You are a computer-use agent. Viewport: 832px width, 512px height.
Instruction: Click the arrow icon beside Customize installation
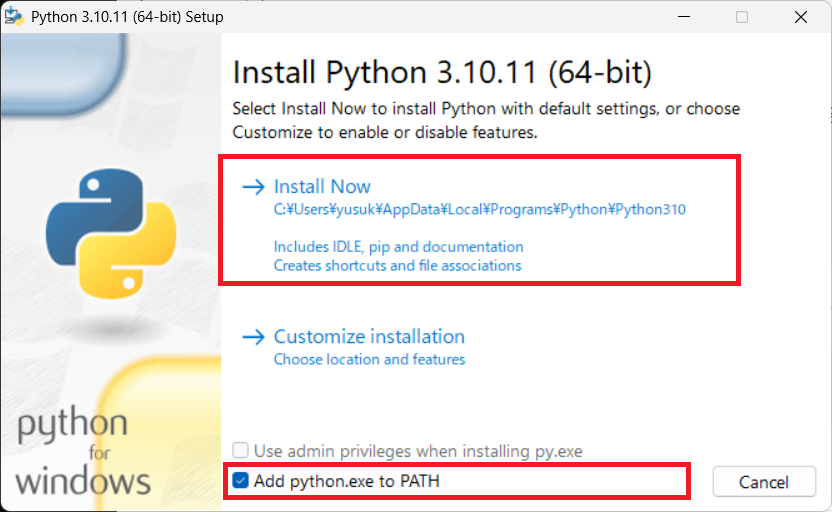(x=255, y=337)
